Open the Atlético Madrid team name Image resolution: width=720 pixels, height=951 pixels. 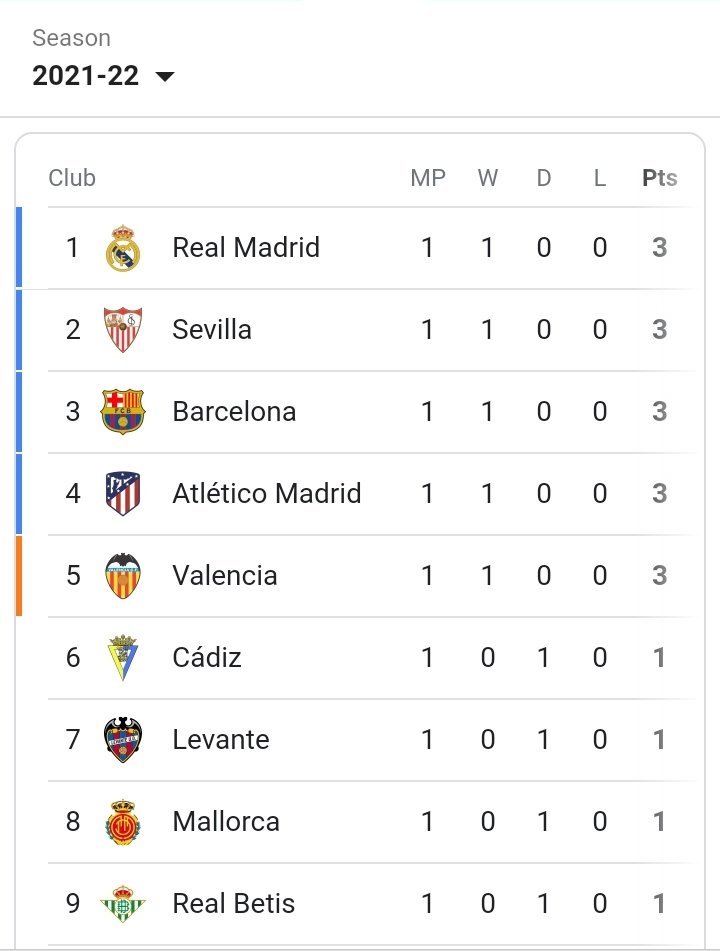[x=267, y=493]
